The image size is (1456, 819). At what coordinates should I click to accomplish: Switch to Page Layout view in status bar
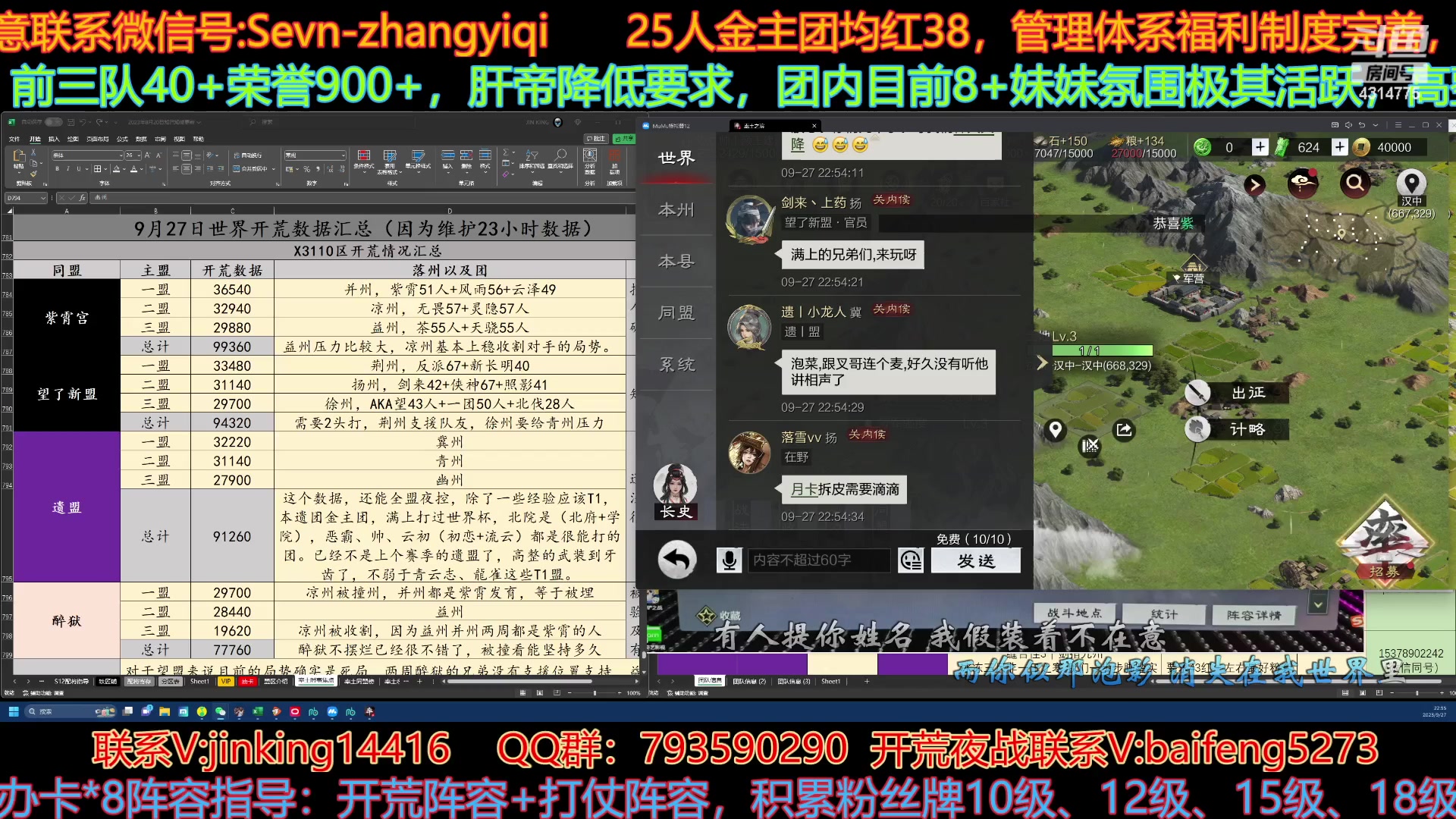539,692
